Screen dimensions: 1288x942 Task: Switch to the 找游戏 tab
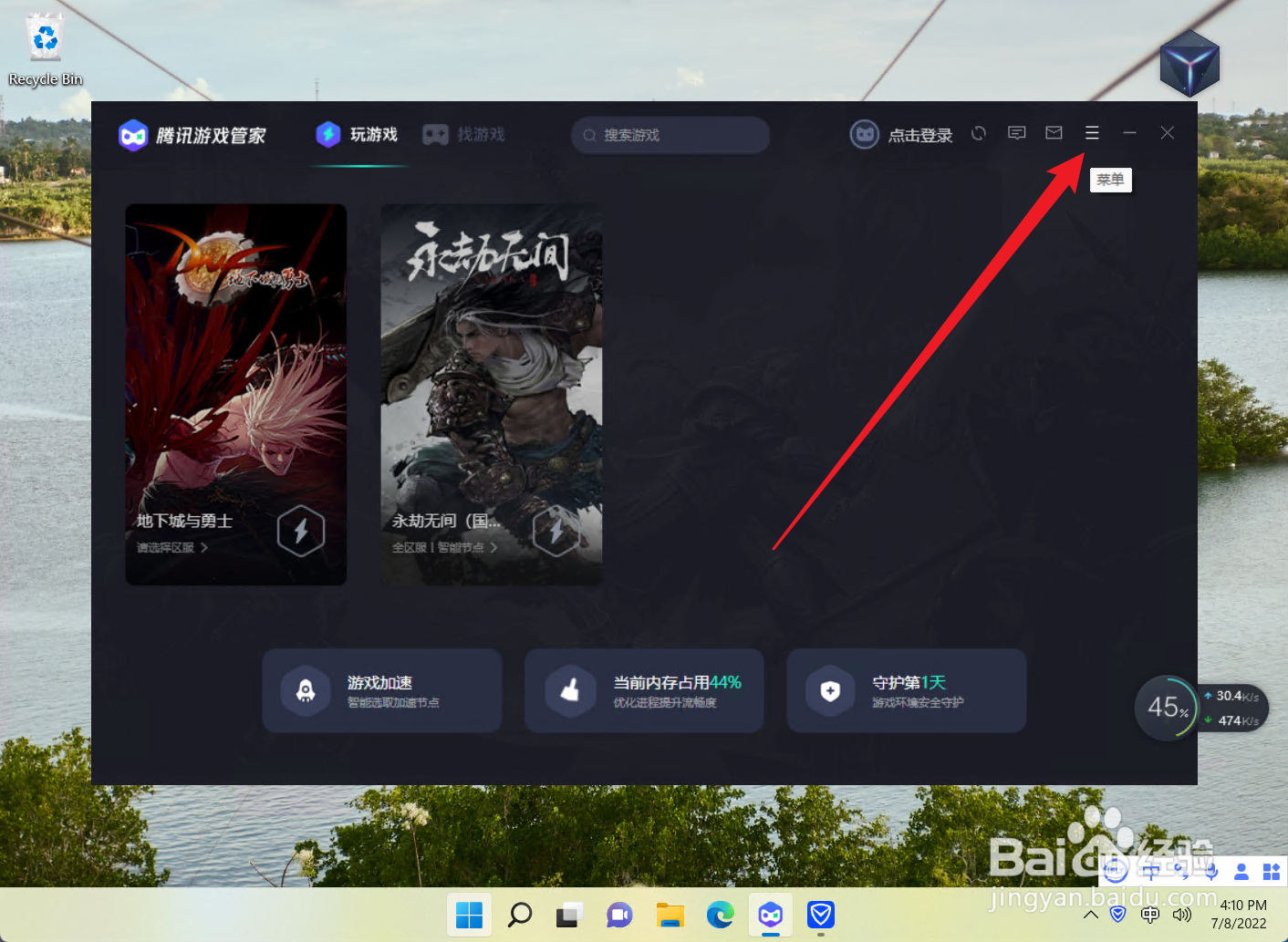[x=463, y=135]
